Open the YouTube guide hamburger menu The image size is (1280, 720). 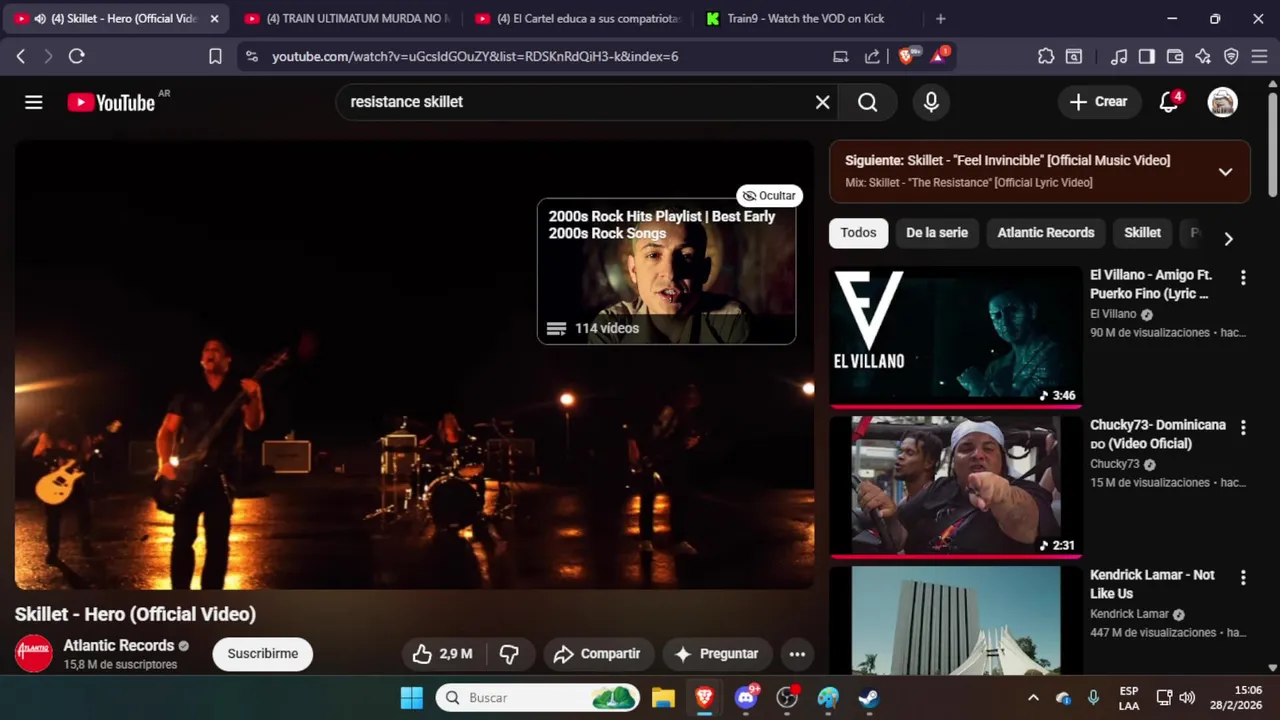pos(34,102)
